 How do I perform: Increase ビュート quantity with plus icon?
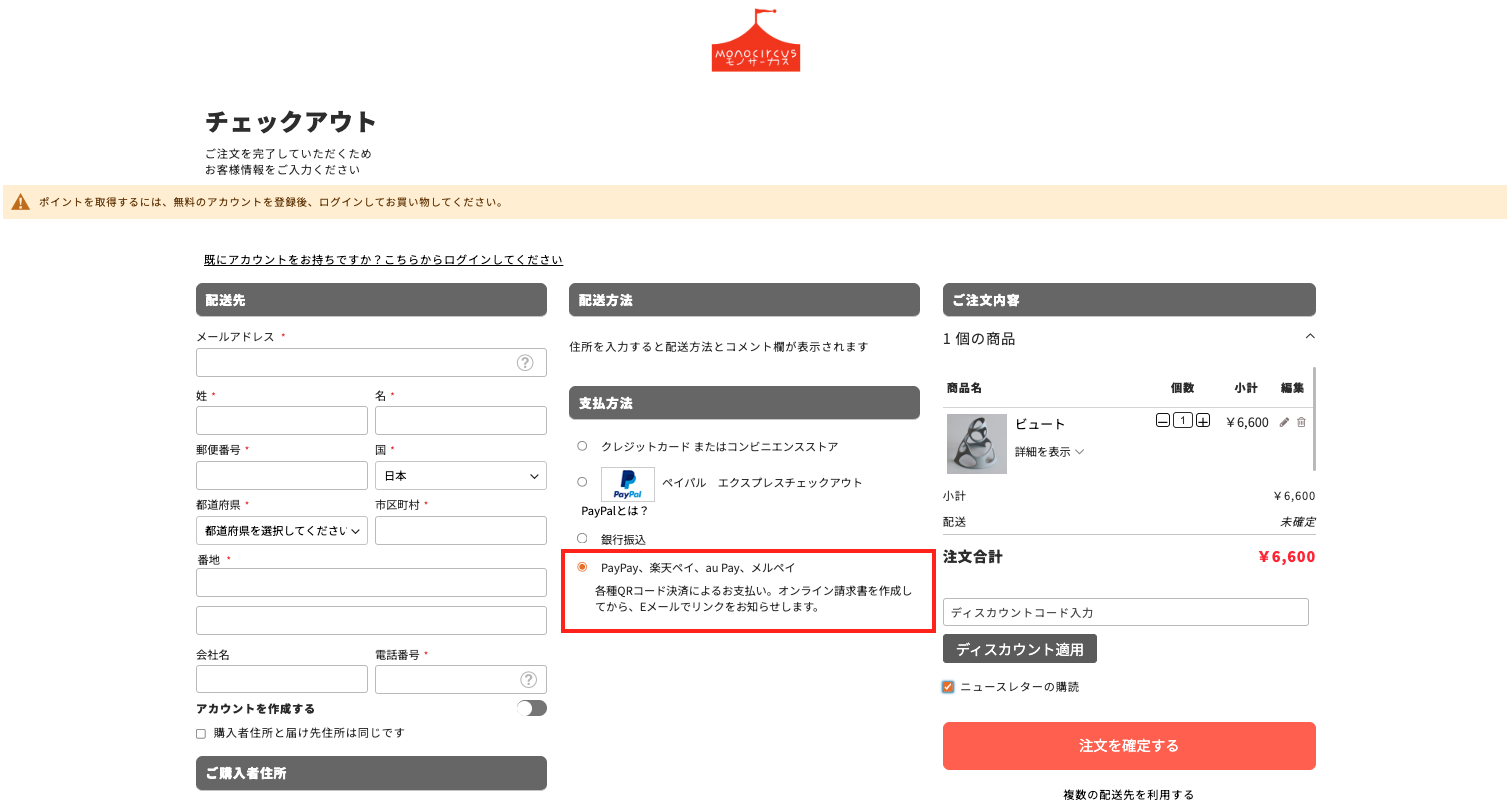point(1203,421)
